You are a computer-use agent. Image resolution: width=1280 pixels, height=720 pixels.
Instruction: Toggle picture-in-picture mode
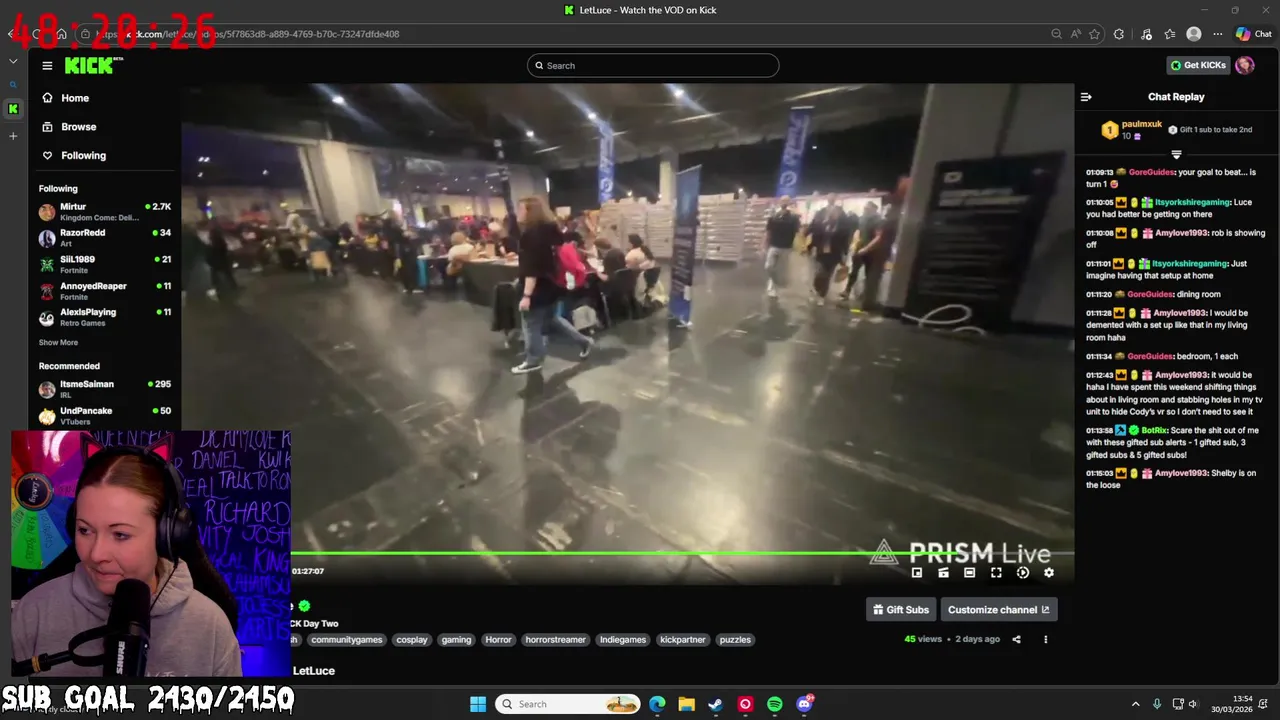point(917,573)
